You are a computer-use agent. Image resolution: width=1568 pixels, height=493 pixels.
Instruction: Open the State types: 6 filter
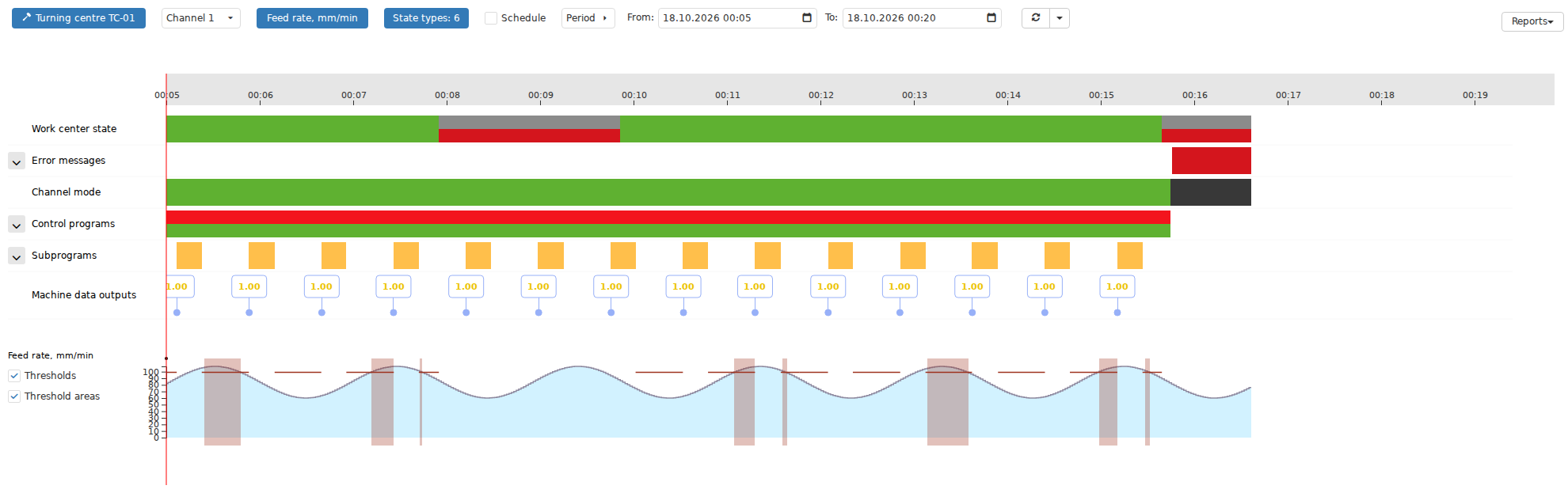click(426, 18)
